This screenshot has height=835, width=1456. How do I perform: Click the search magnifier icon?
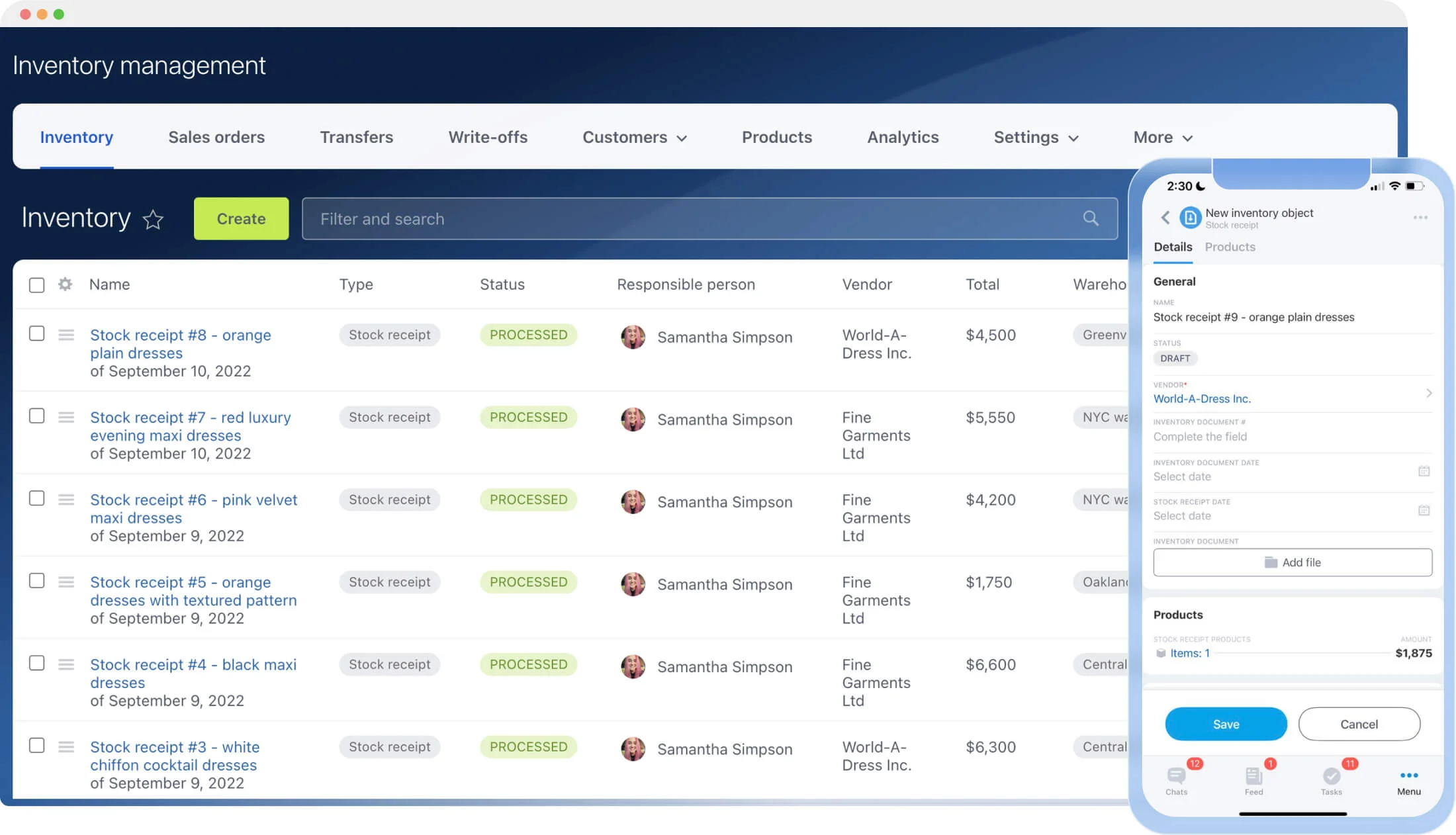(x=1090, y=218)
